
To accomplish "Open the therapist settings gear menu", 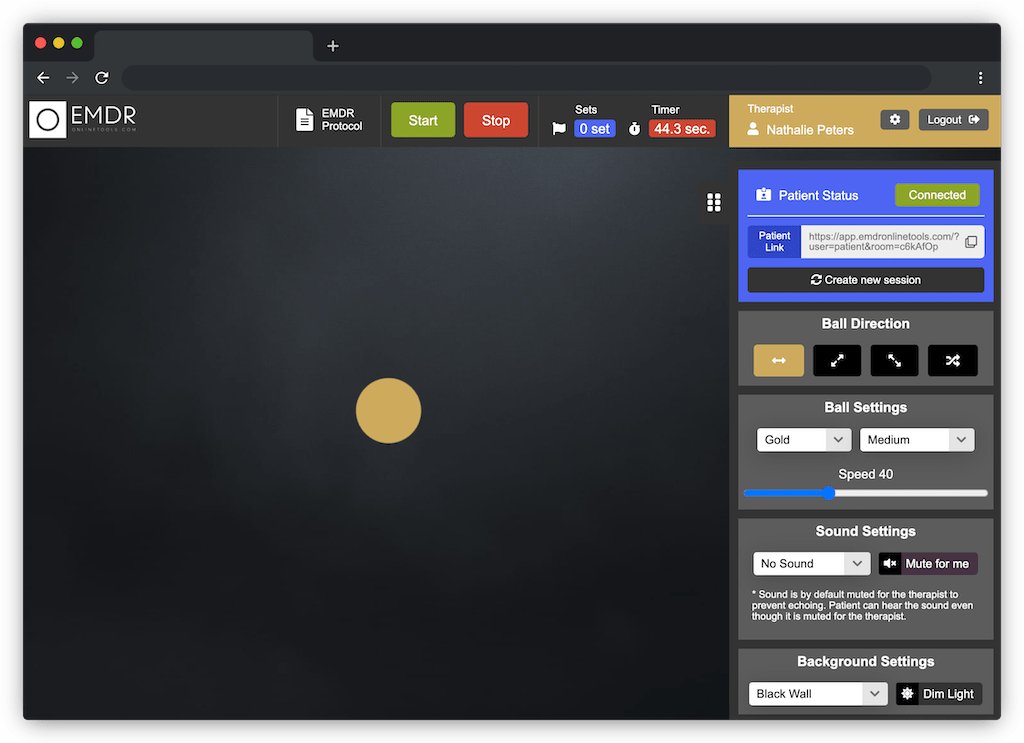I will point(894,119).
